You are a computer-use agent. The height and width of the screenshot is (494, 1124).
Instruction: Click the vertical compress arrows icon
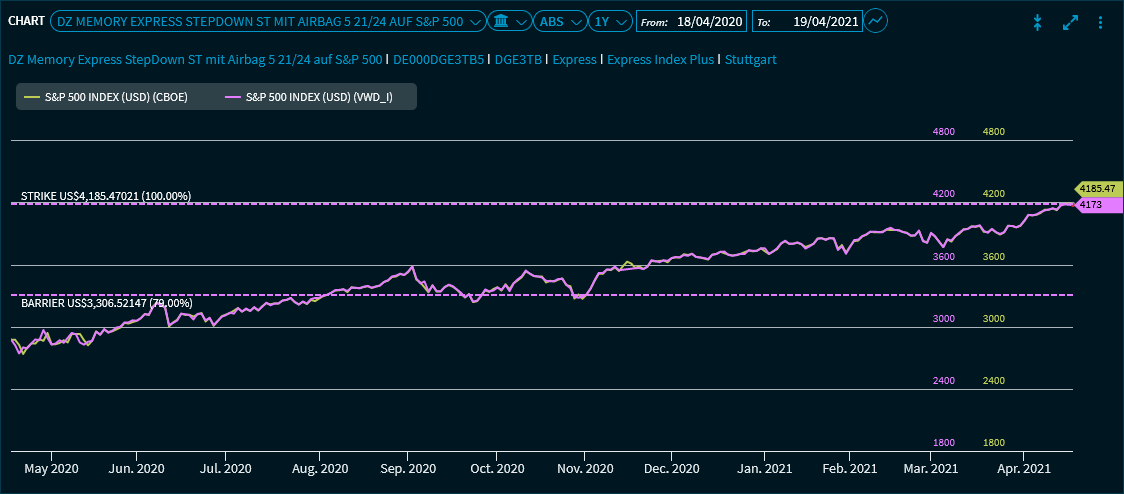[x=1038, y=22]
